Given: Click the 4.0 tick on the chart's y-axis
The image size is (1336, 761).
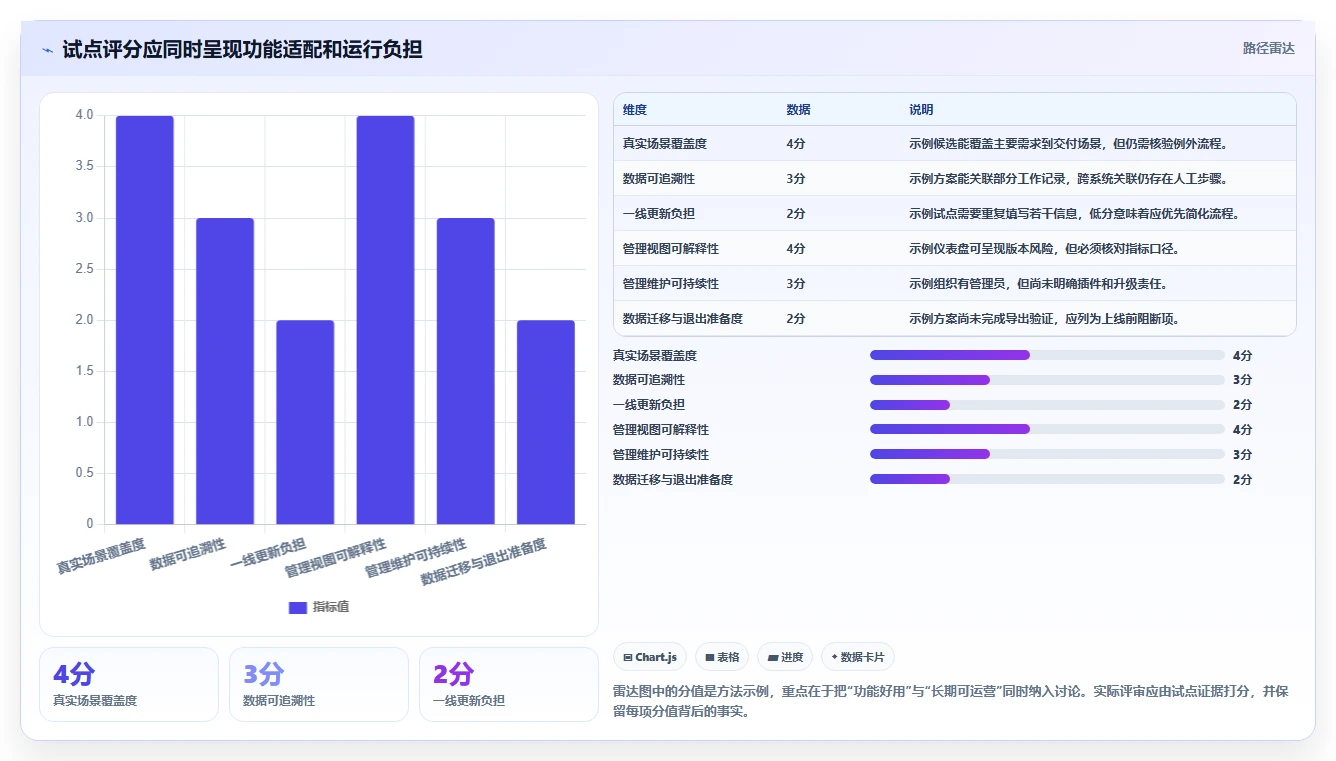Looking at the screenshot, I should 84,115.
